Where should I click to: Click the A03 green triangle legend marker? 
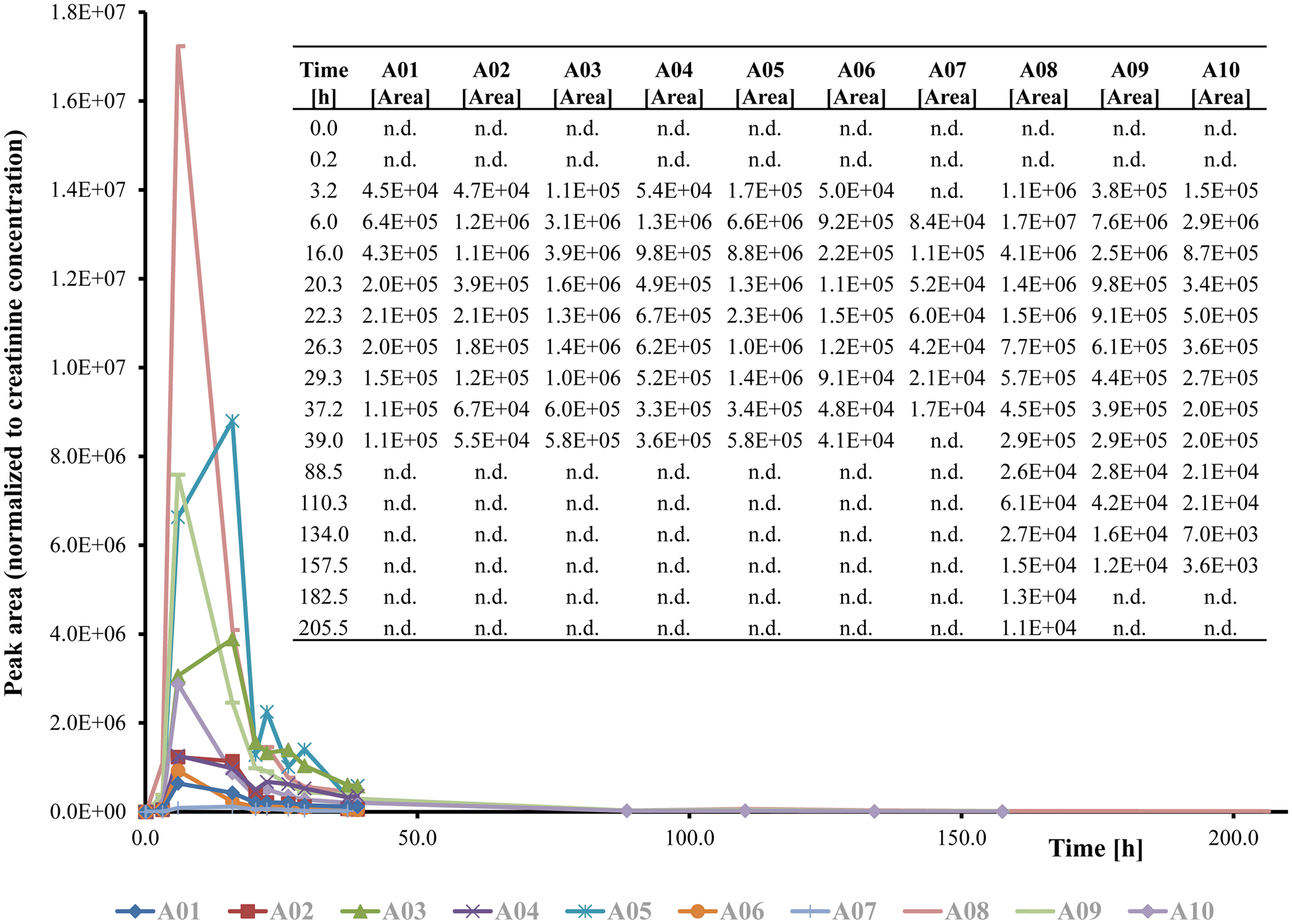point(360,911)
